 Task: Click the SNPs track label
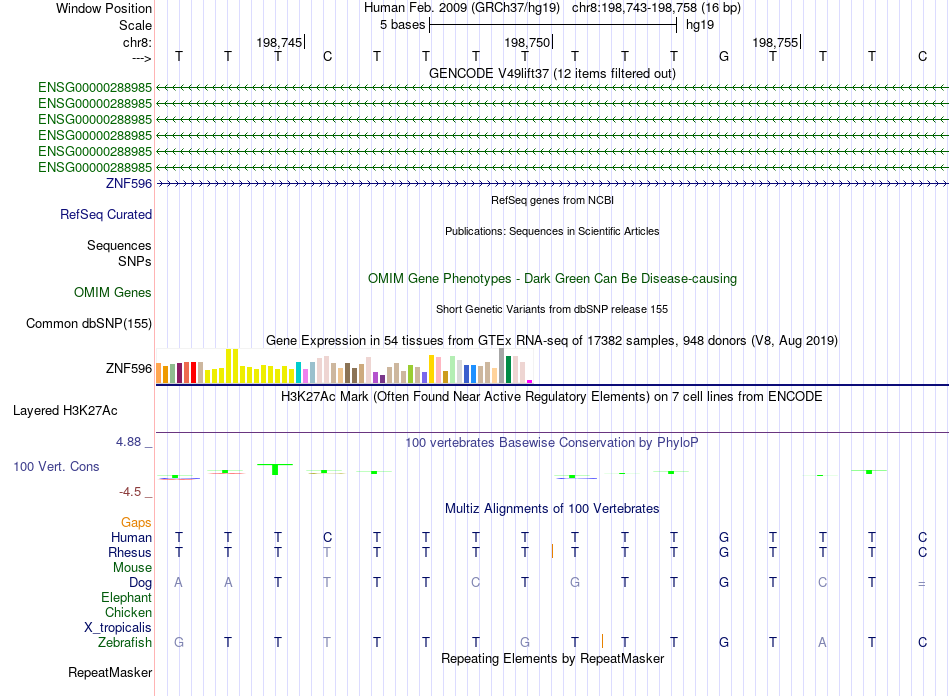pos(135,261)
